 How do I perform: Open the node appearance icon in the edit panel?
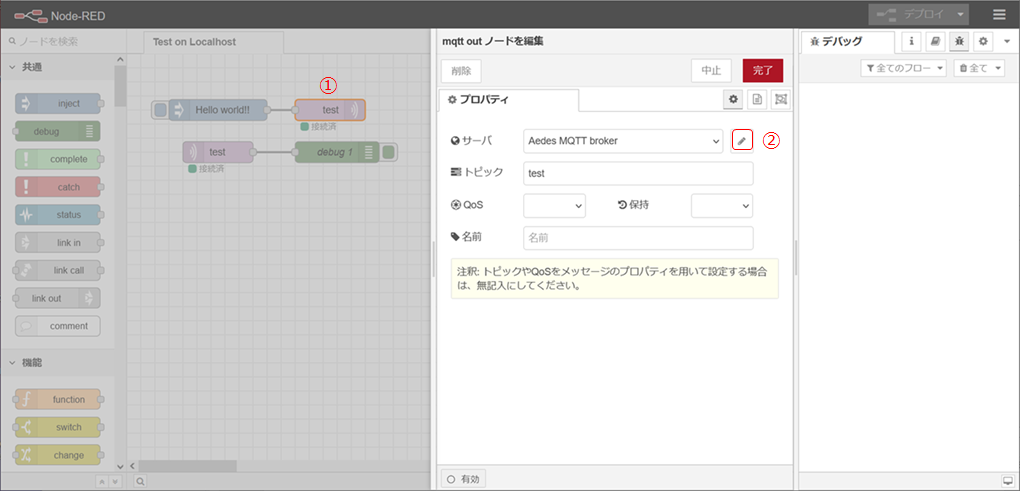pyautogui.click(x=780, y=100)
